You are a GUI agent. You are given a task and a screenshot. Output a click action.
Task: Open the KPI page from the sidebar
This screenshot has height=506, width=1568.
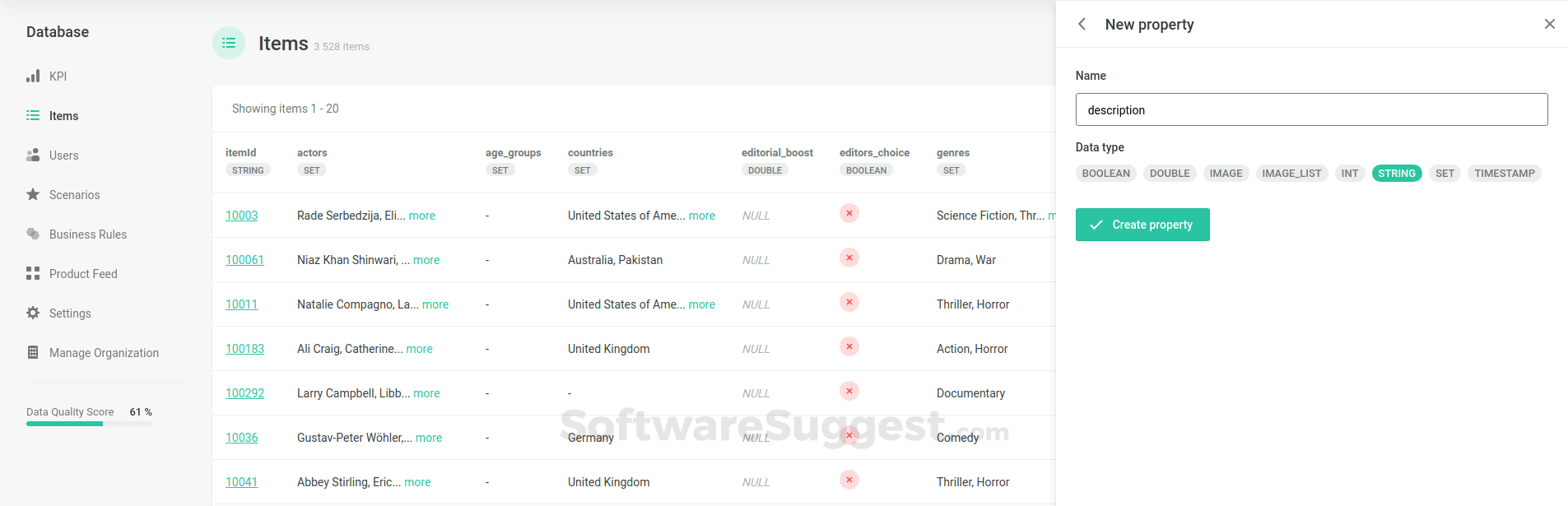[58, 77]
